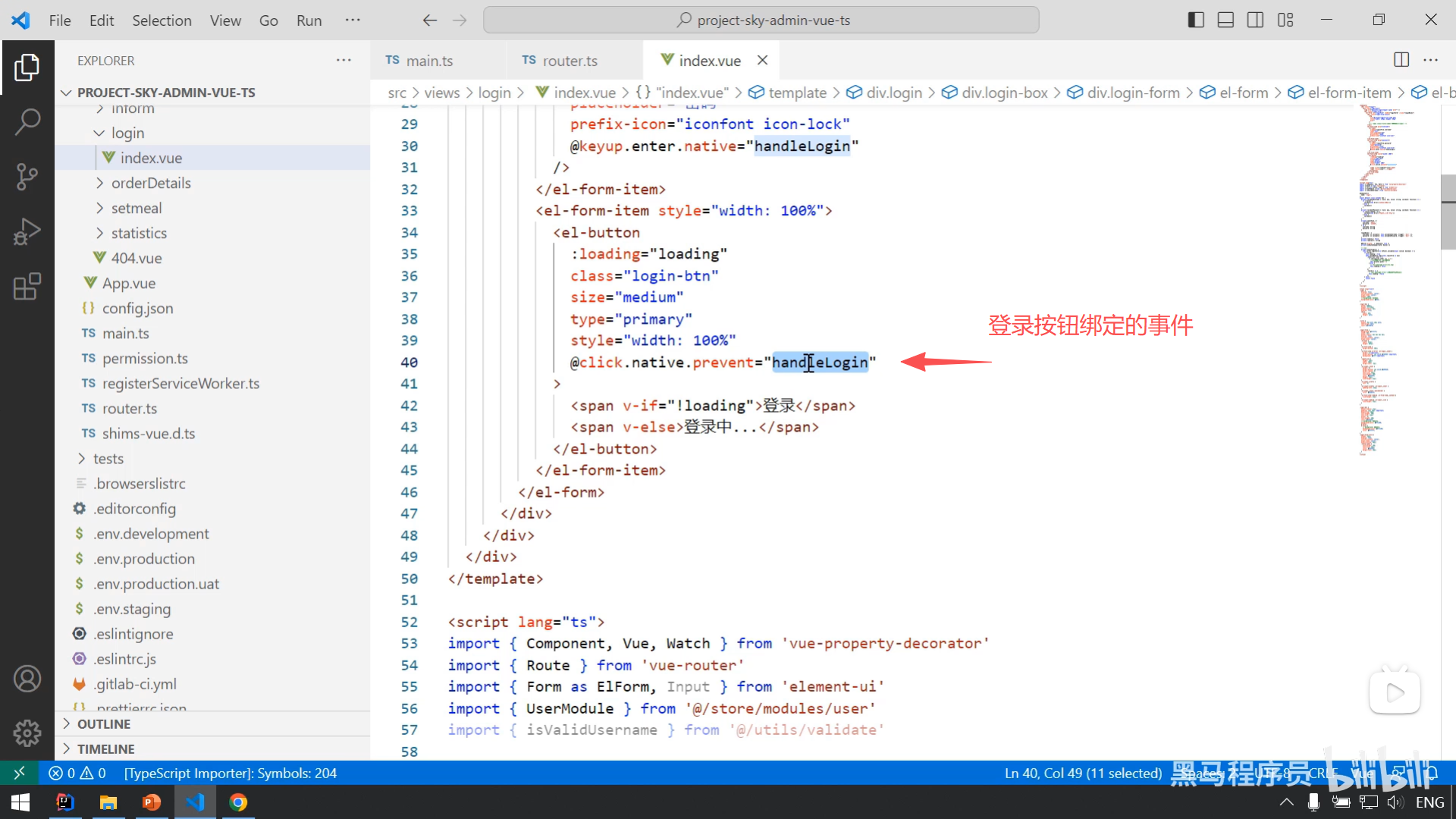This screenshot has width=1456, height=819.
Task: Open the Run and Debug view
Action: pyautogui.click(x=27, y=231)
